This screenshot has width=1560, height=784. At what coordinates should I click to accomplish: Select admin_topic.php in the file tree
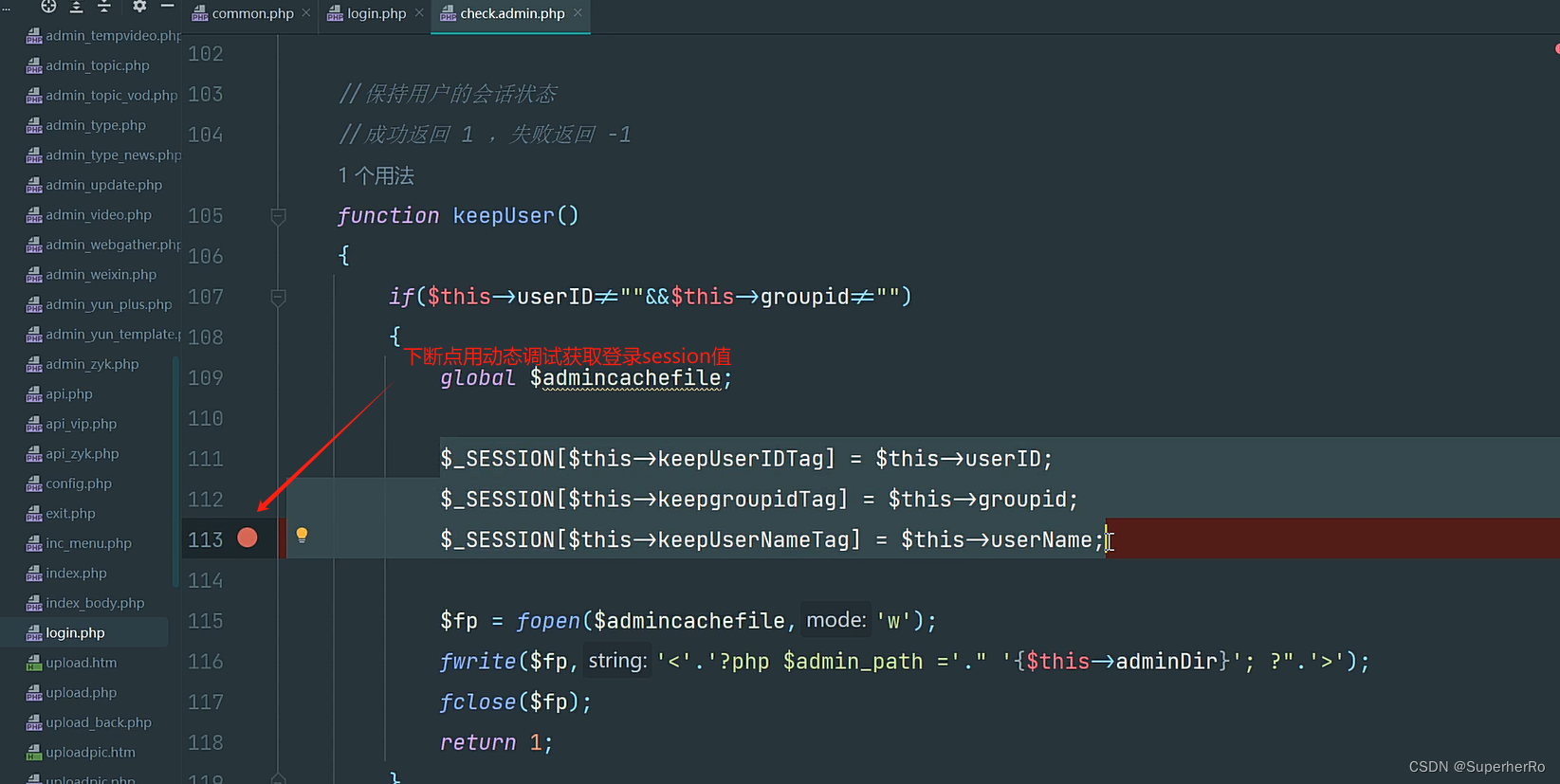pyautogui.click(x=87, y=65)
